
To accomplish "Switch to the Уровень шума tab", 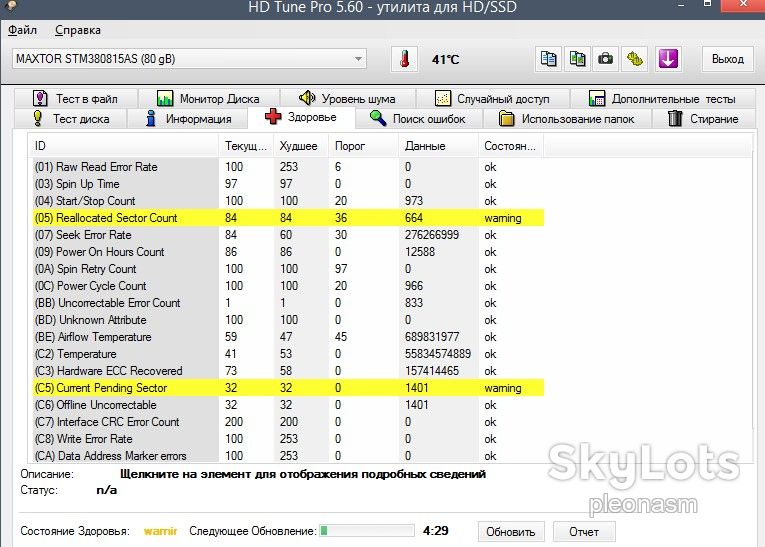I will [347, 99].
